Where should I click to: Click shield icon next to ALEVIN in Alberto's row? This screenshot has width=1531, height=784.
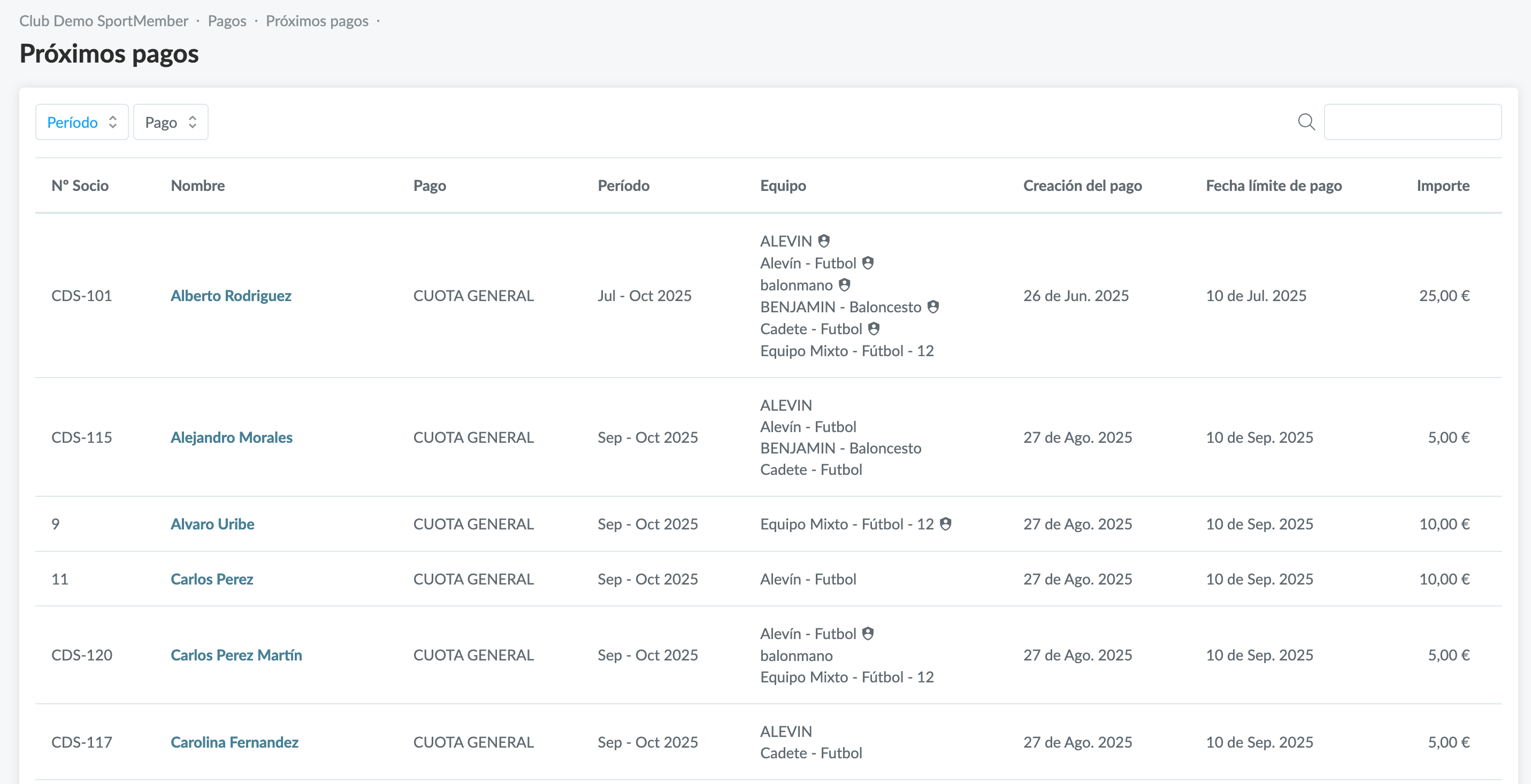point(824,241)
